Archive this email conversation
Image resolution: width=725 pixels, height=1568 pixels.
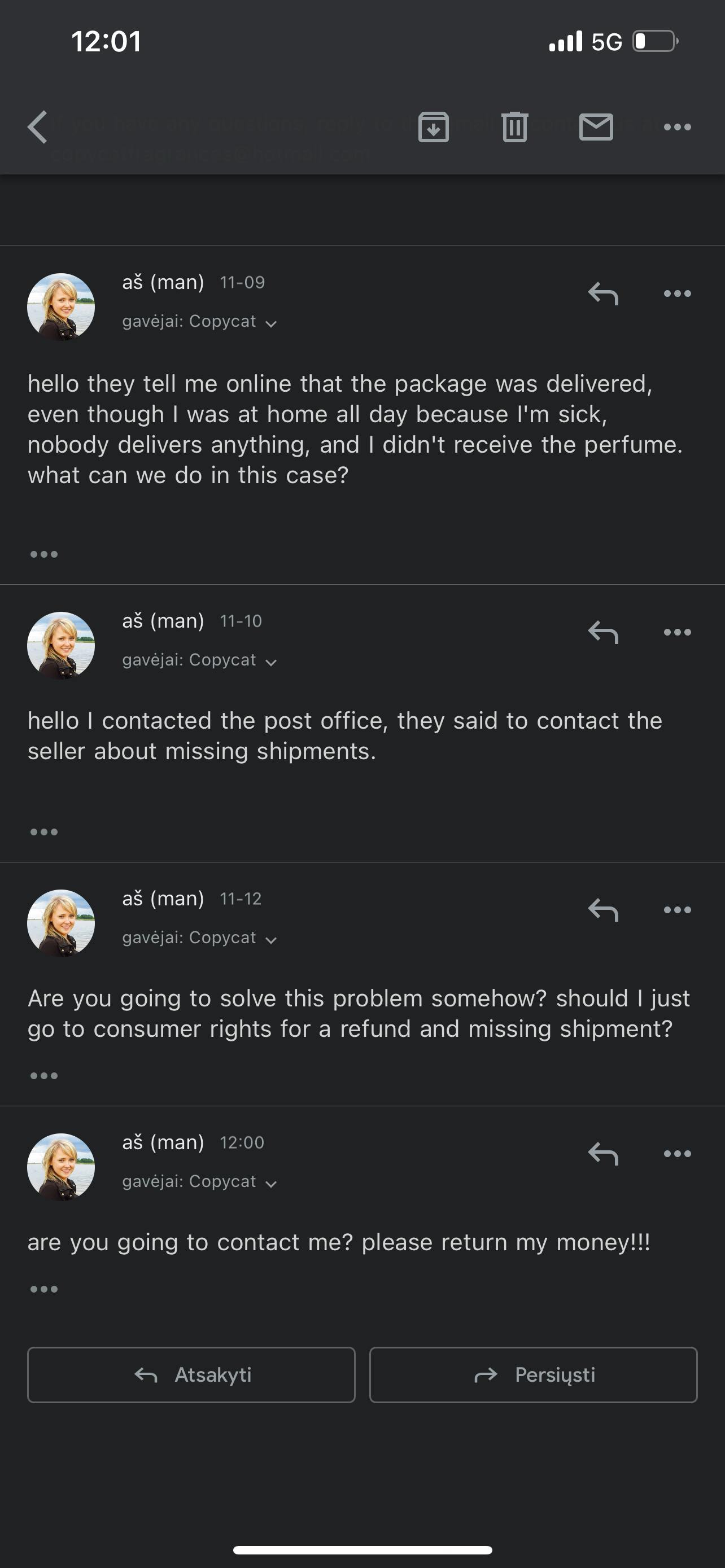pos(434,127)
